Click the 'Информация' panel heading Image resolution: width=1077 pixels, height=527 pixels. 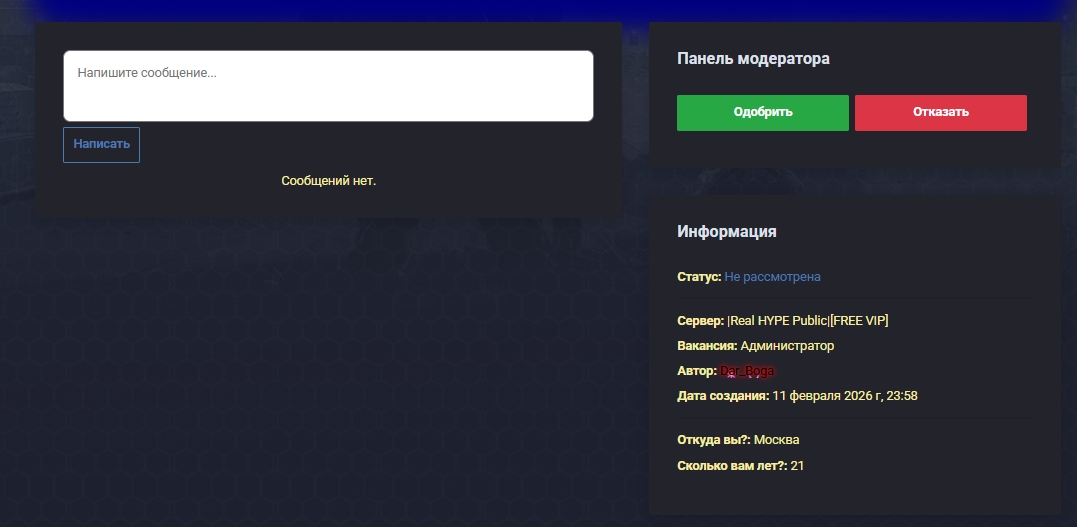click(726, 232)
